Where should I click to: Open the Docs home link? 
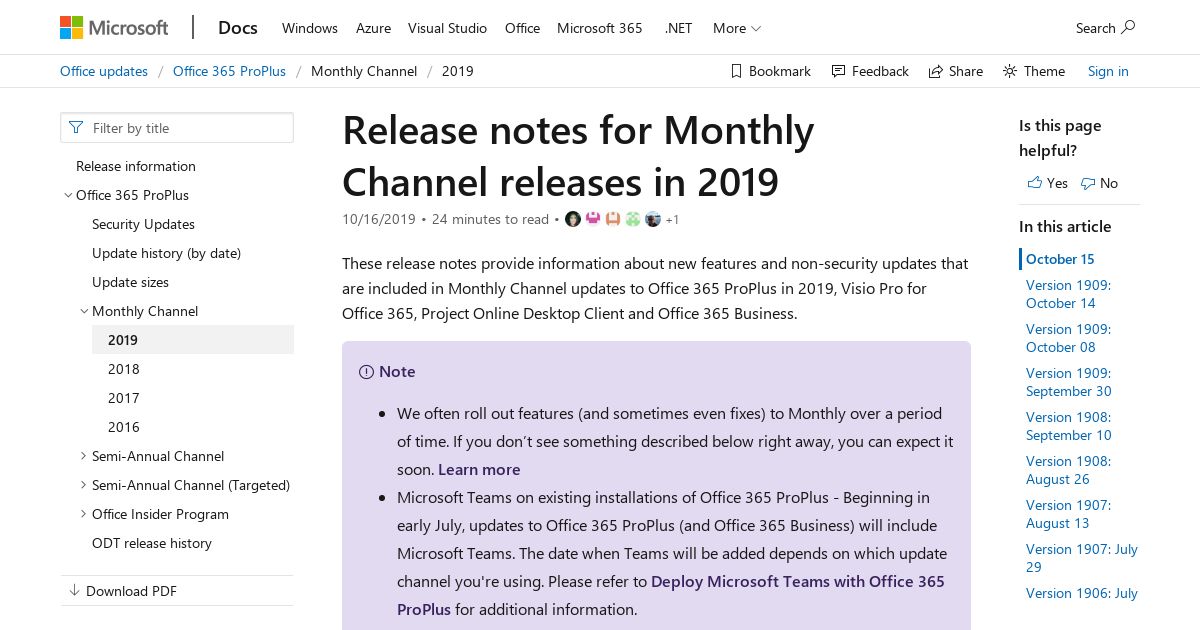pyautogui.click(x=238, y=27)
